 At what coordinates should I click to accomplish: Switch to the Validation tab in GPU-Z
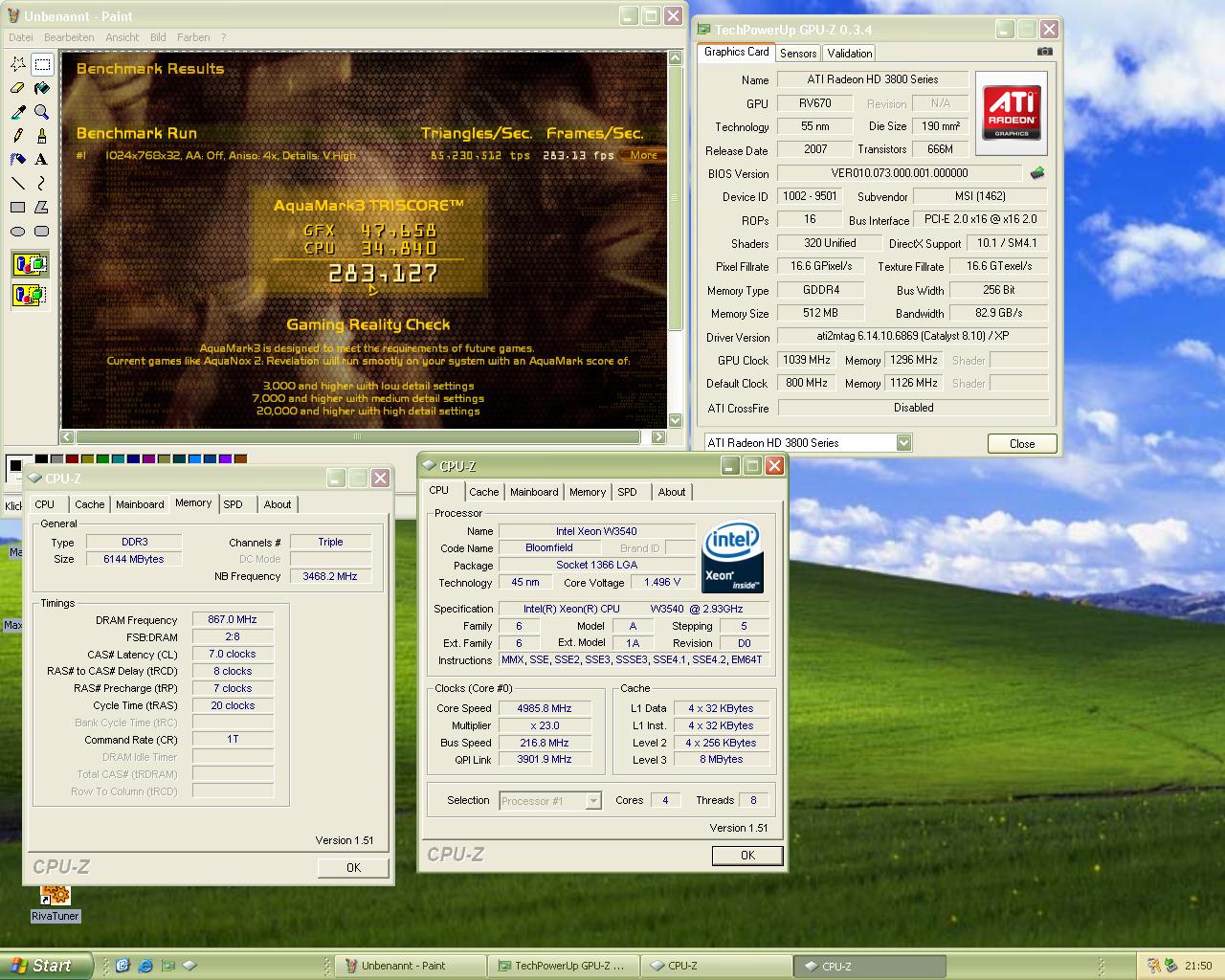850,54
